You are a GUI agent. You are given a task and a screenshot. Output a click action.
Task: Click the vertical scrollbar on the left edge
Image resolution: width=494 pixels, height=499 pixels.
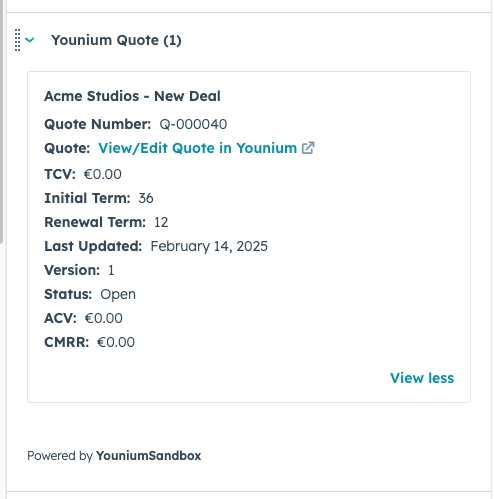[x=1, y=122]
